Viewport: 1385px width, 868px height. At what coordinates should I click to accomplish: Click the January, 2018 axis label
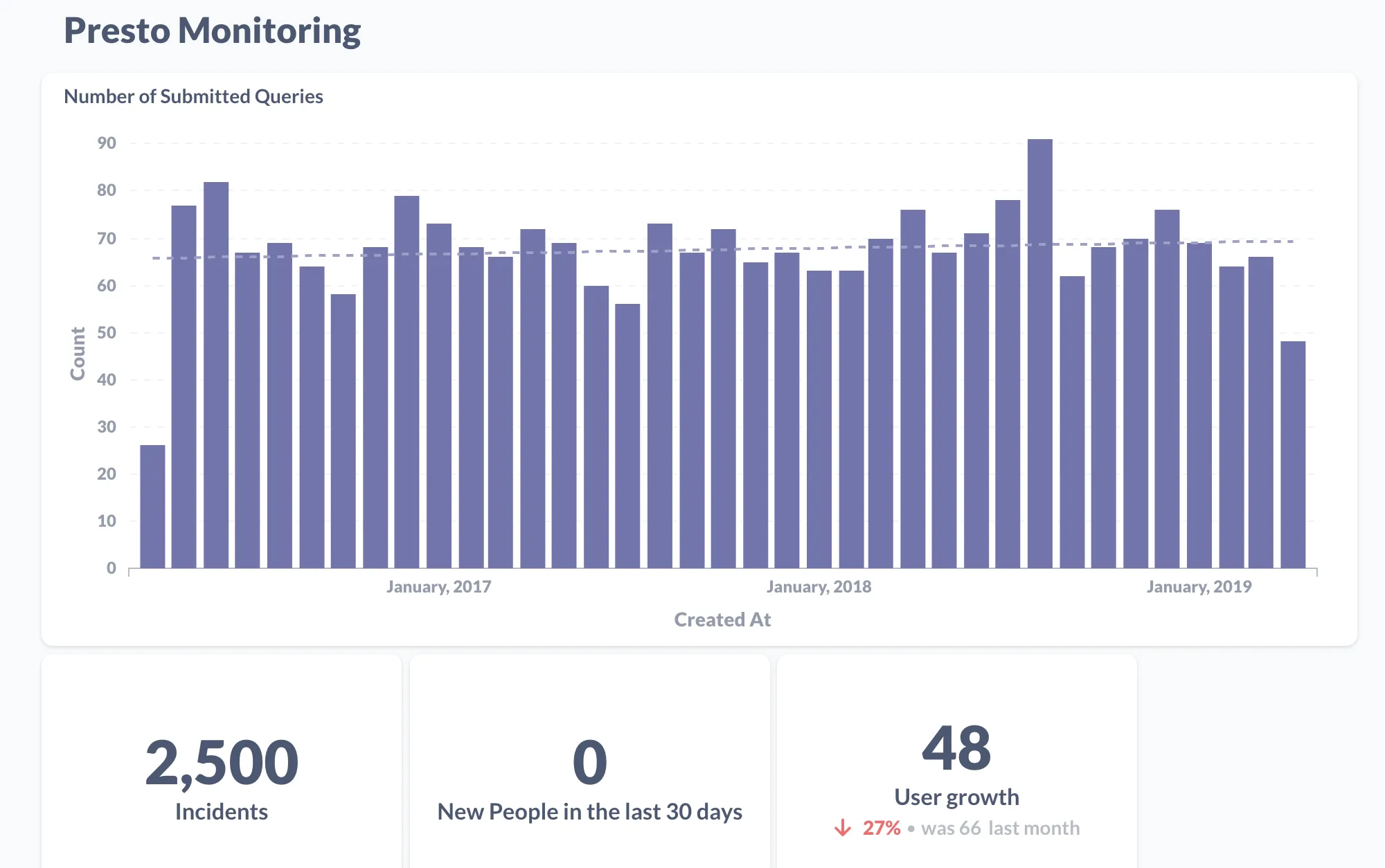819,587
